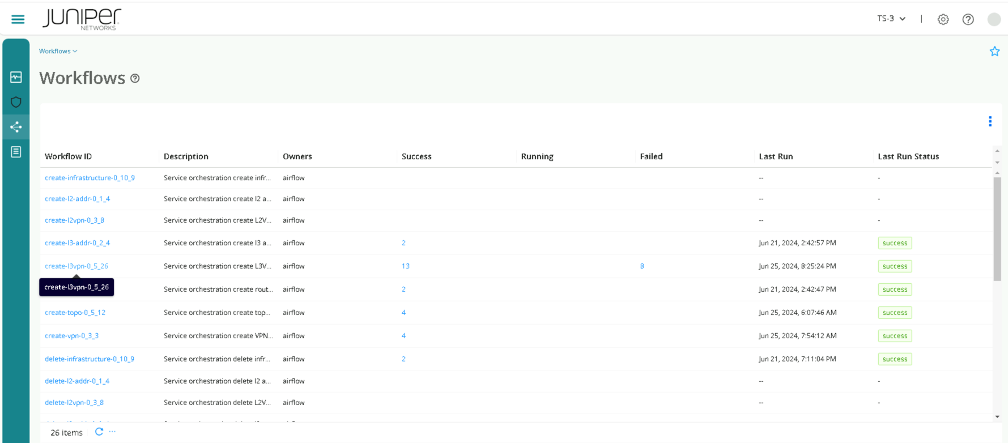The height and width of the screenshot is (444, 1008).
Task: Click the 26 Items count label
Action: coord(67,432)
